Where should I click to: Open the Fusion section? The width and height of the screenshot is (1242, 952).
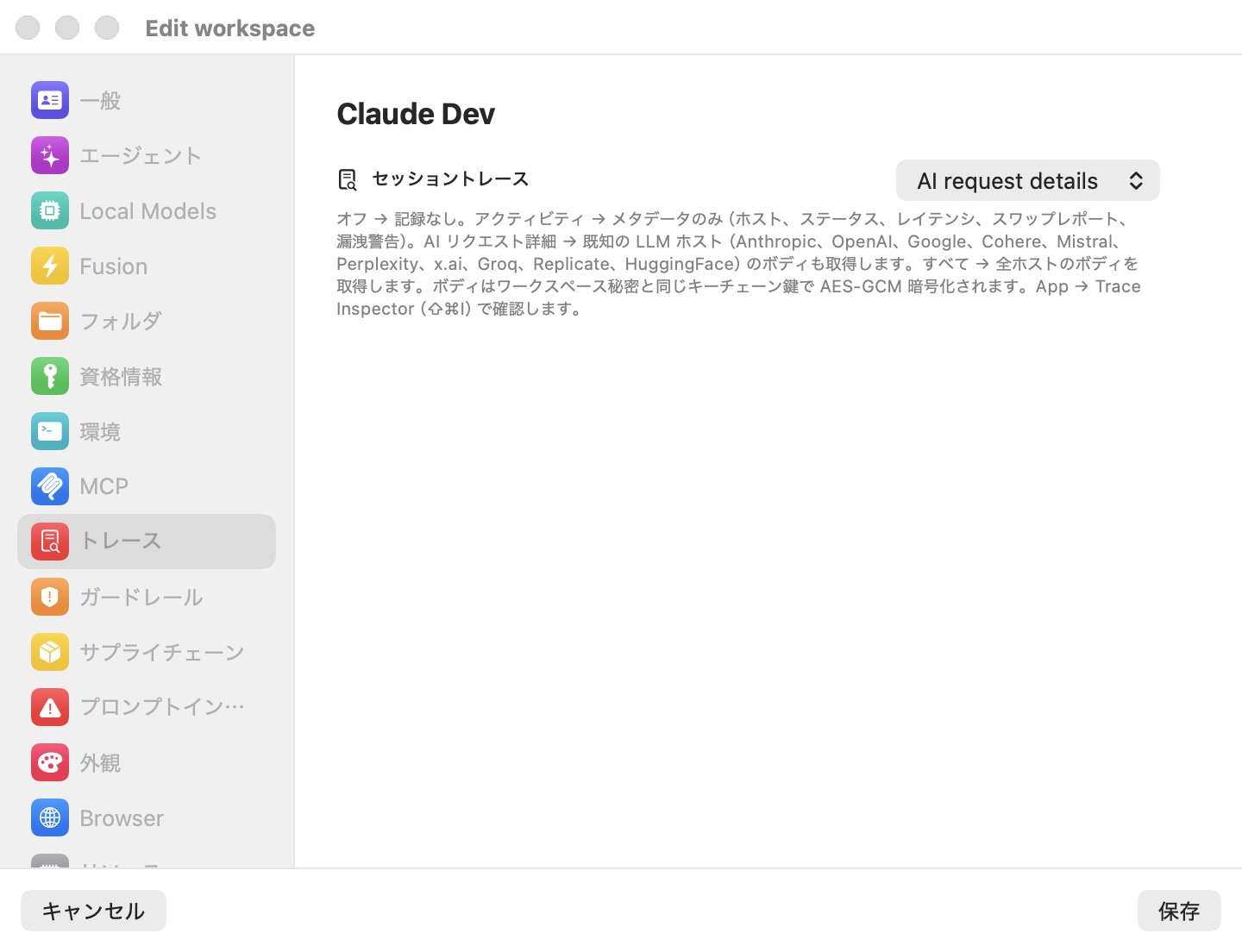click(x=147, y=266)
